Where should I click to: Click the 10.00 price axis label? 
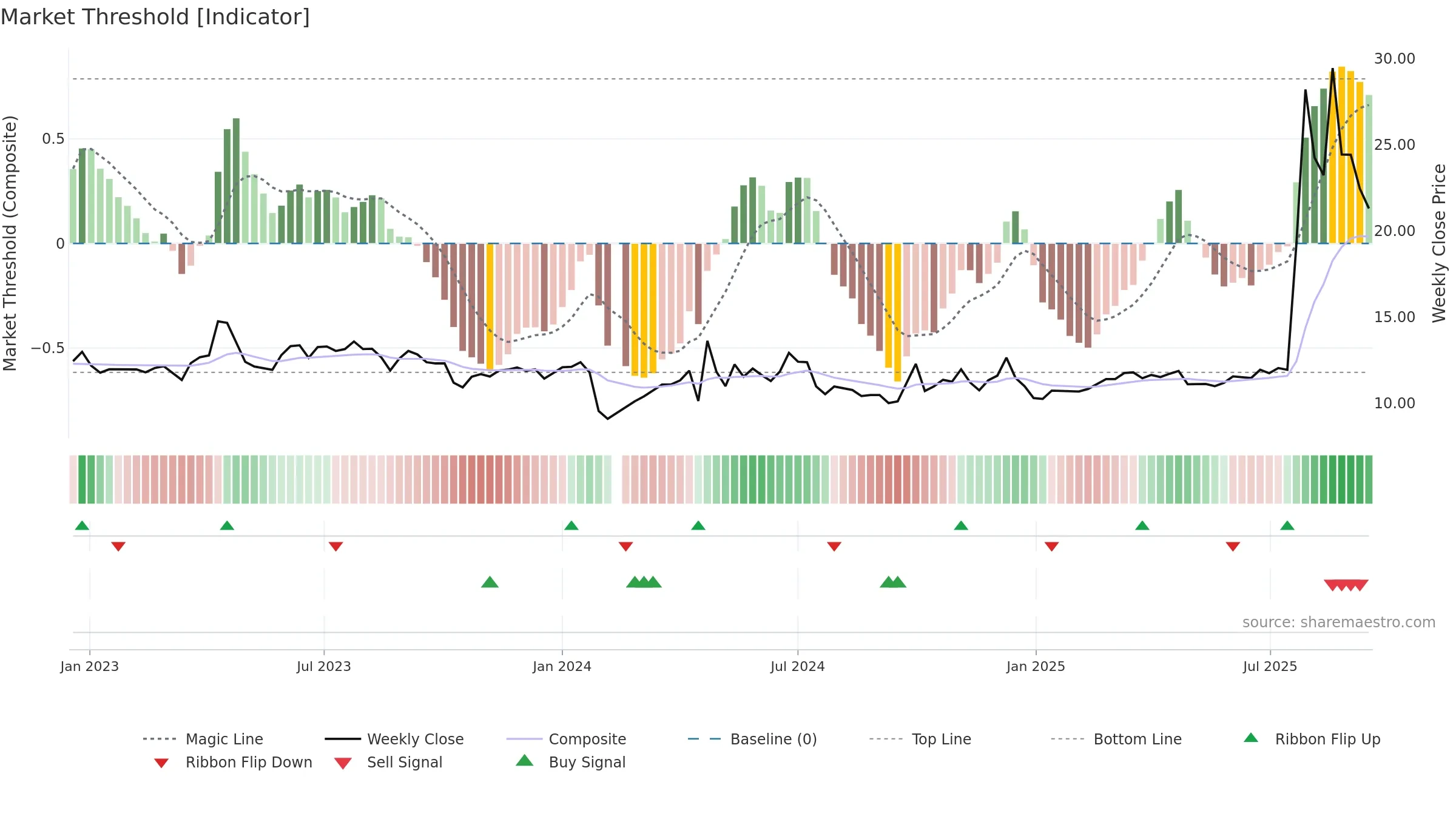[1395, 403]
